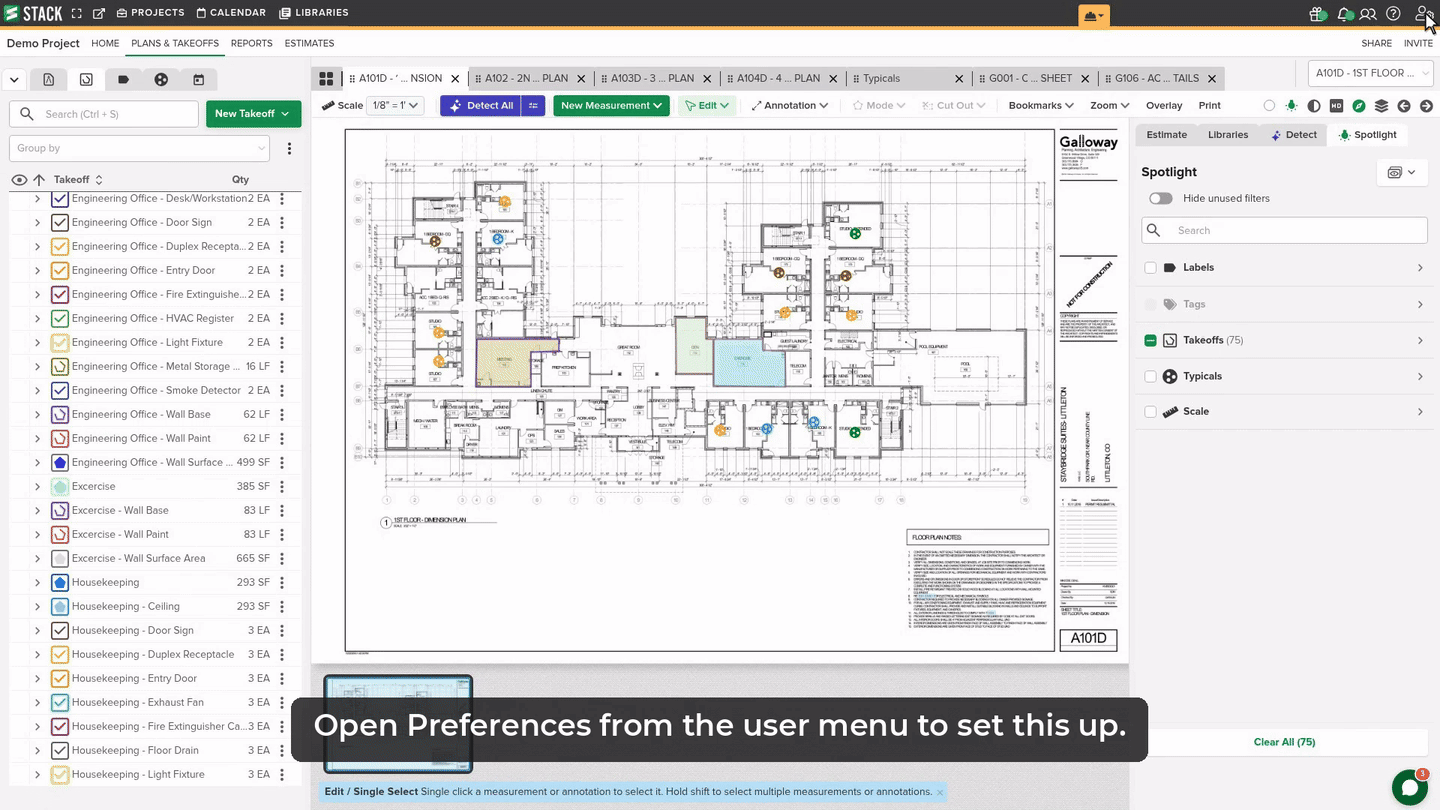
Task: Toggle the Takeoffs (75) filter checkbox
Action: tap(1150, 341)
